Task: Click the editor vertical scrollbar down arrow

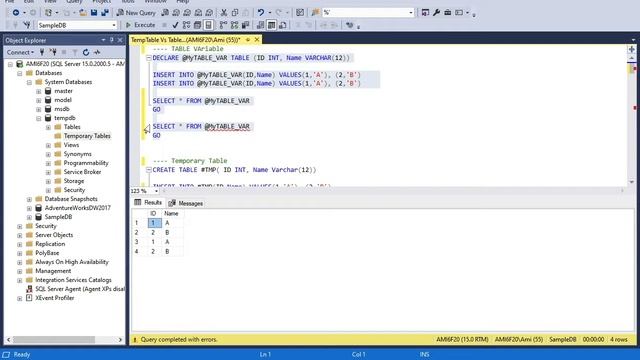Action: [x=631, y=182]
